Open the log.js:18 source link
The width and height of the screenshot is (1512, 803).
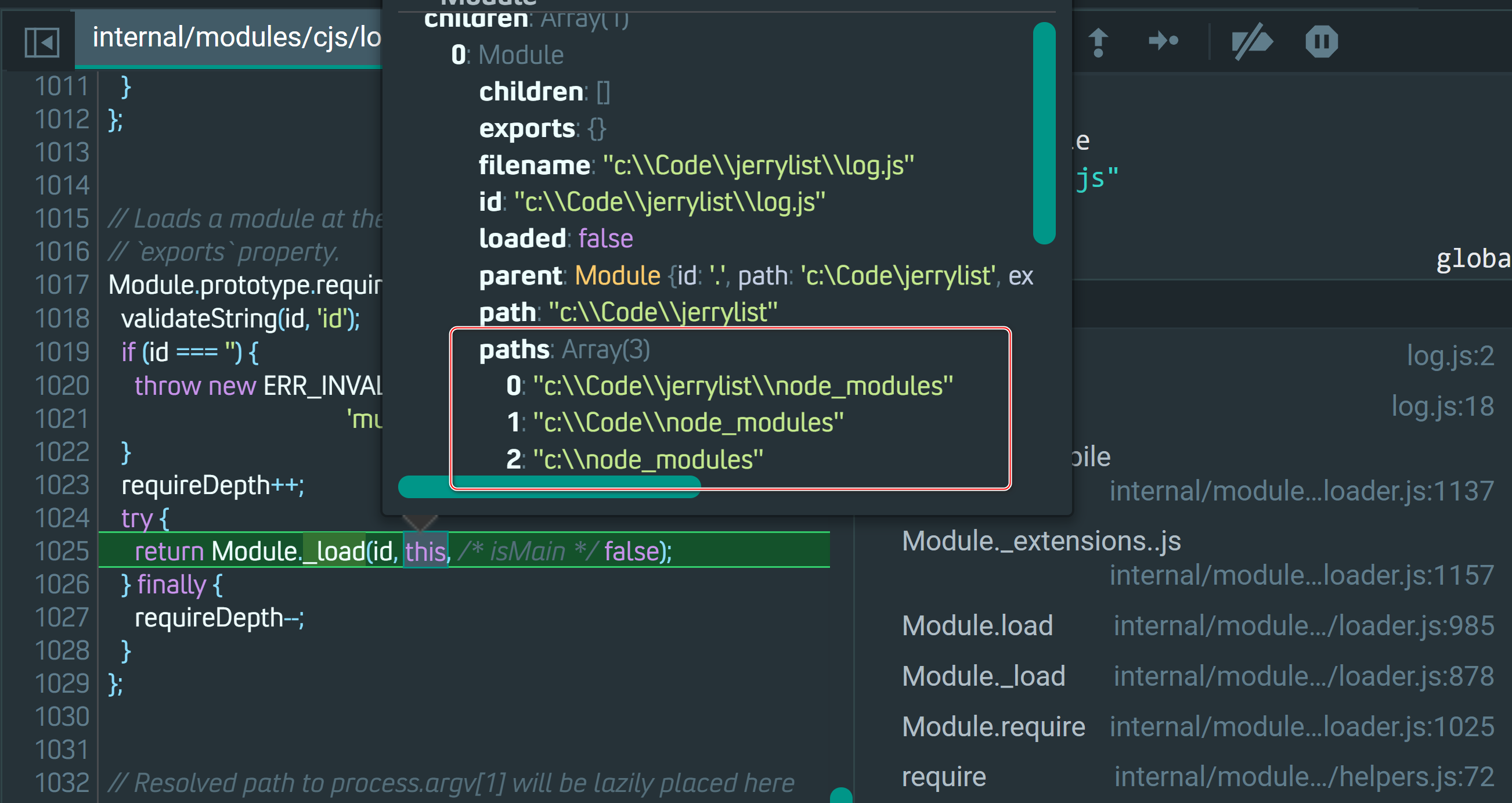1442,406
